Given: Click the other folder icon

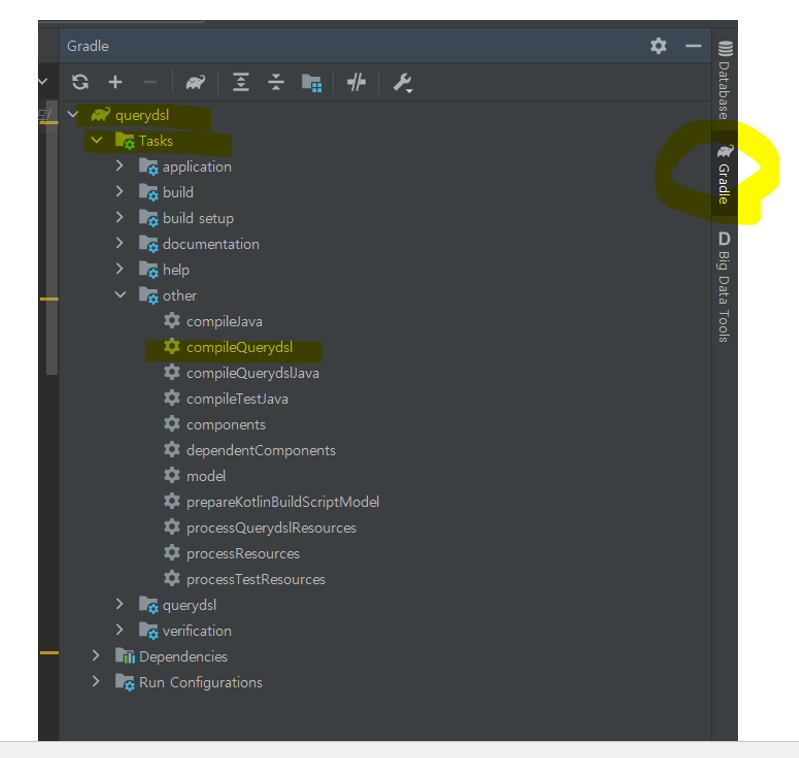Looking at the screenshot, I should coord(149,295).
